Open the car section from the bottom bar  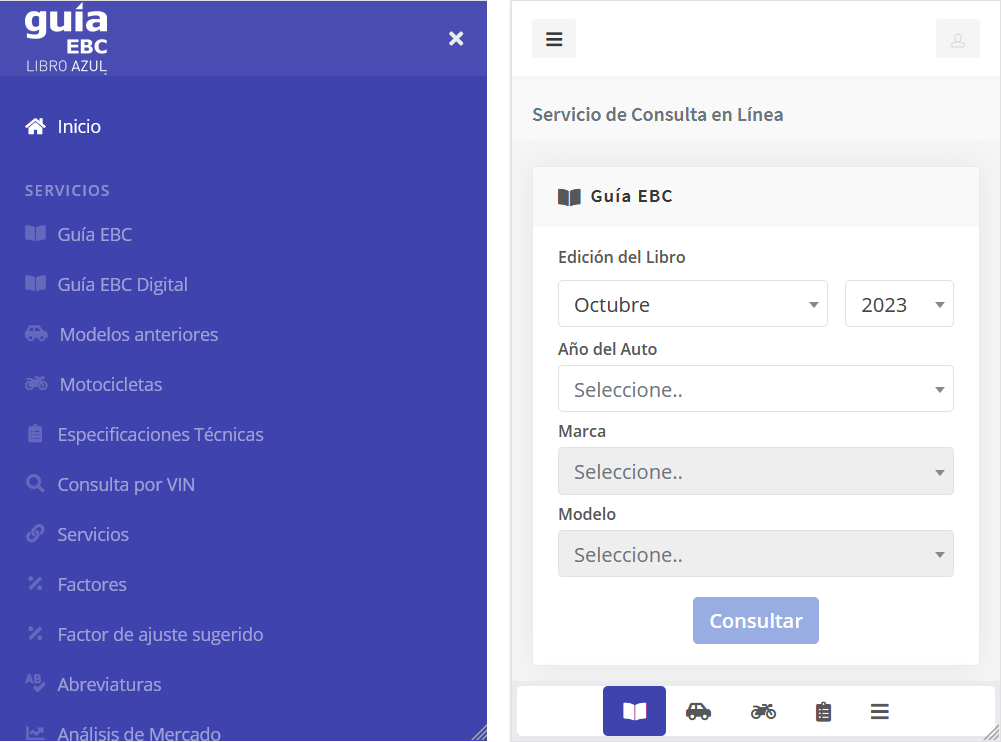tap(699, 711)
